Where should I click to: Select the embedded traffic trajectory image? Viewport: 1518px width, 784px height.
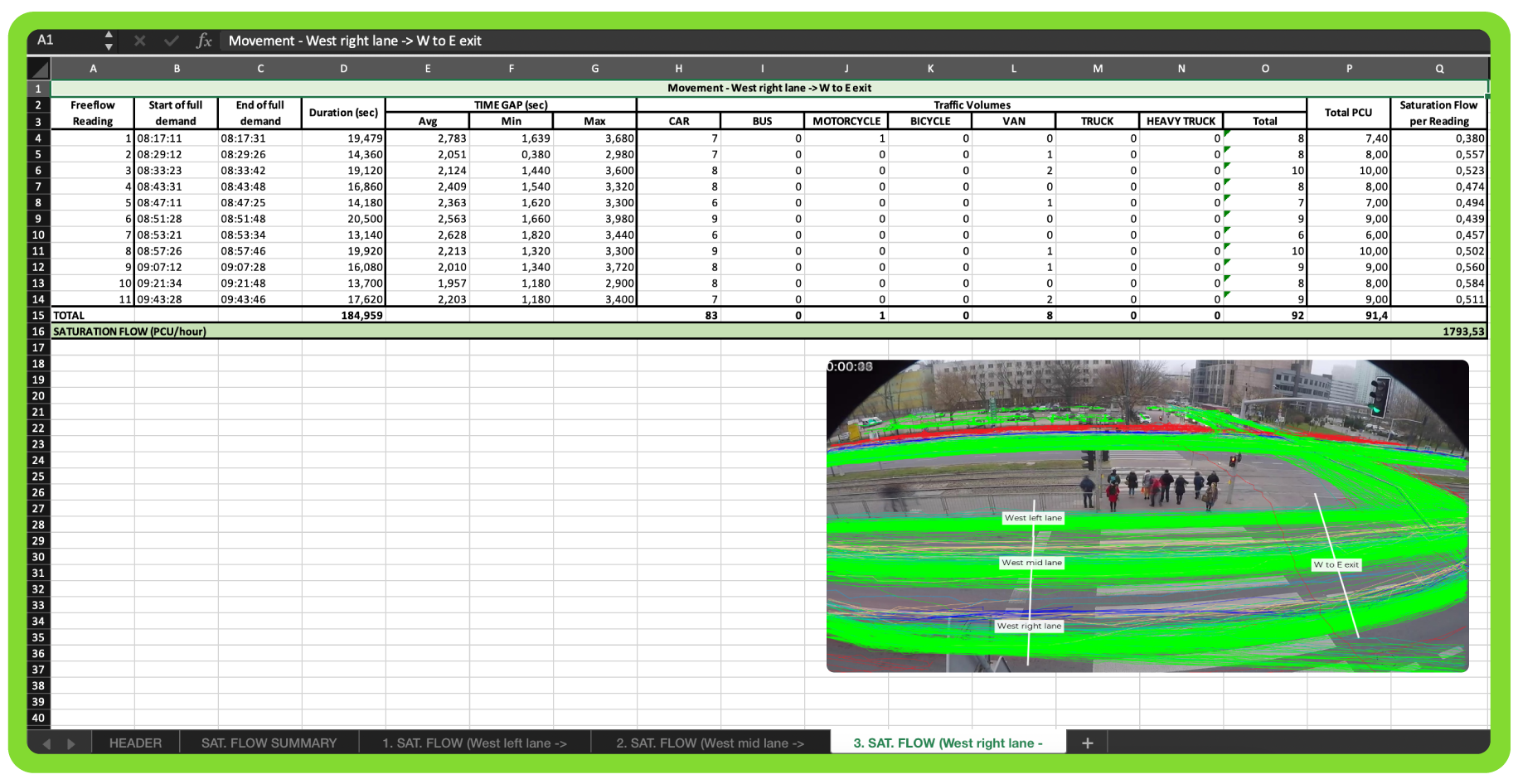pos(1147,515)
